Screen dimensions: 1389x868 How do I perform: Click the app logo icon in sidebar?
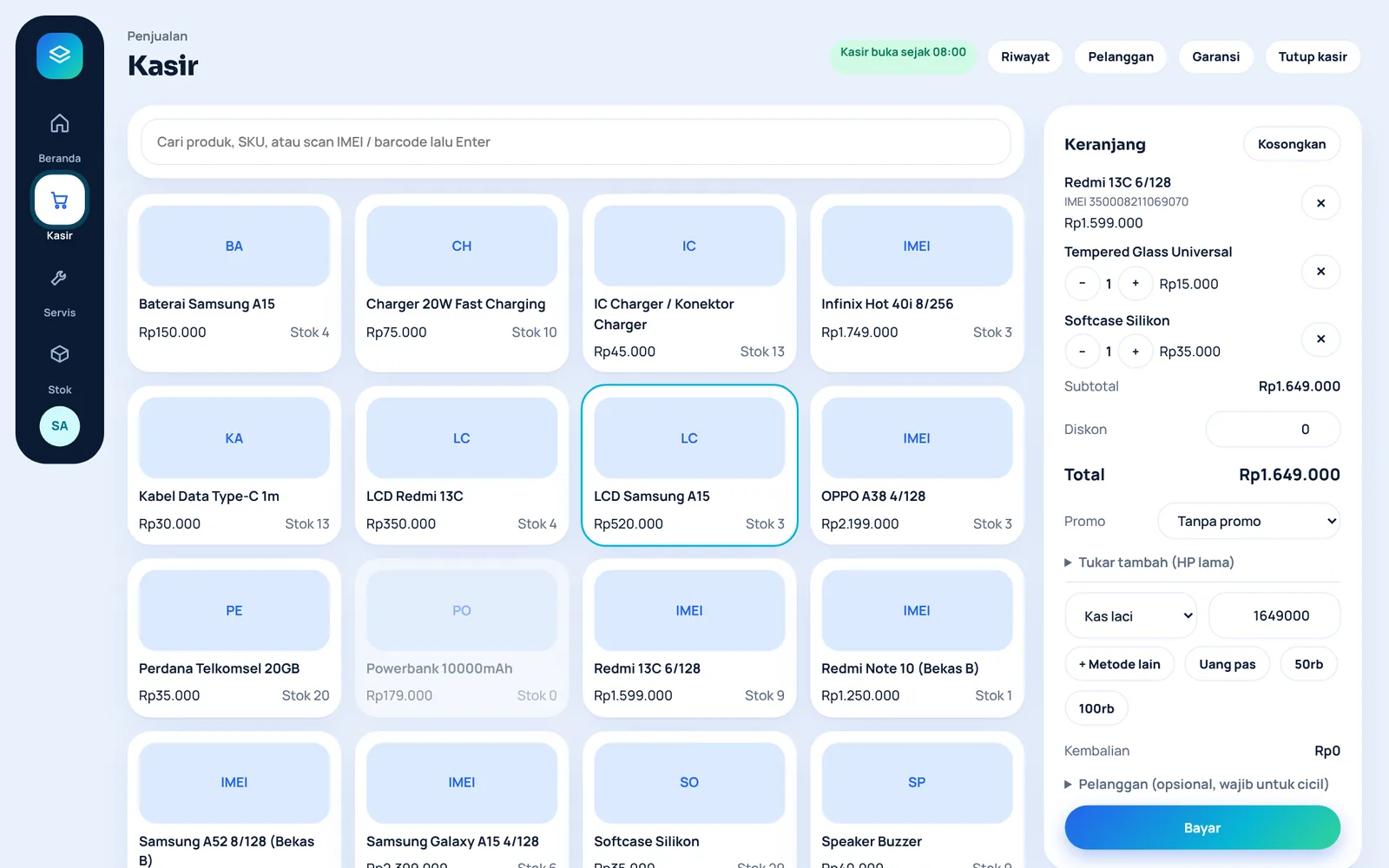point(60,56)
